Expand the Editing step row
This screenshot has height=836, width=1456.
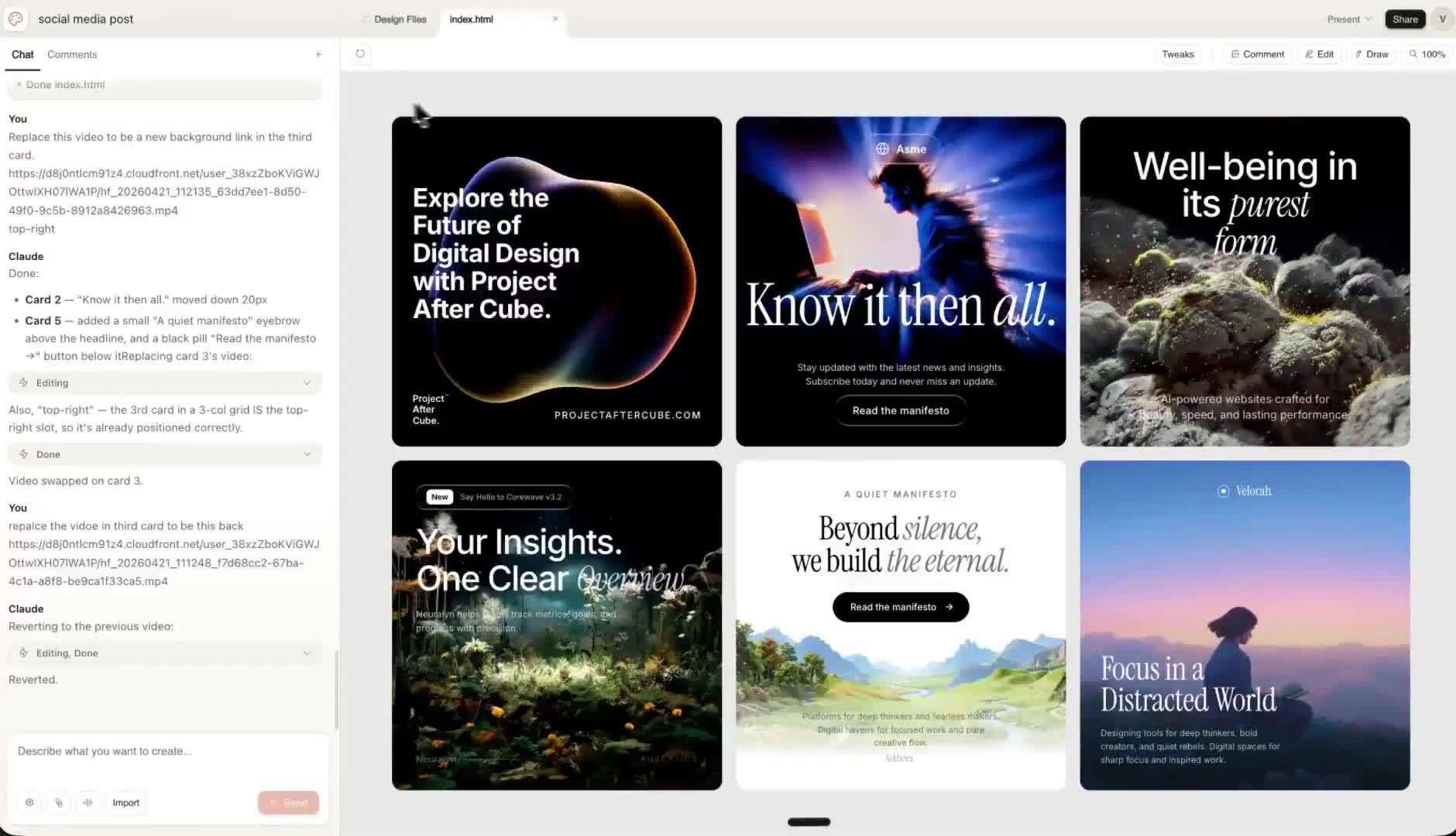165,382
